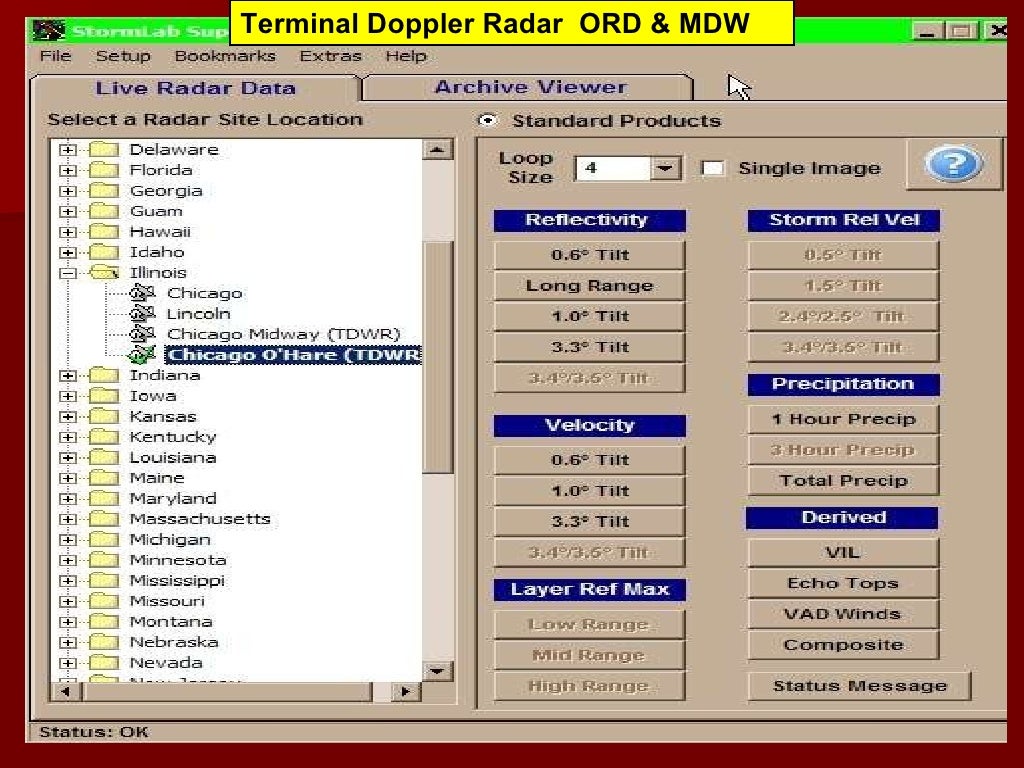Open the Help menu
The image size is (1024, 768).
[x=406, y=56]
